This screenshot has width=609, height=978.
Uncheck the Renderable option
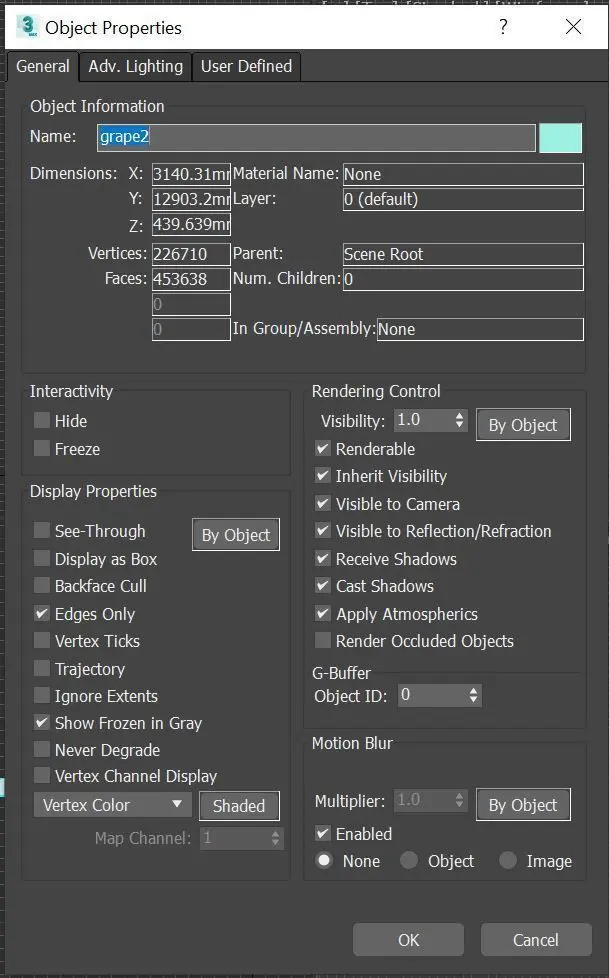[x=323, y=449]
